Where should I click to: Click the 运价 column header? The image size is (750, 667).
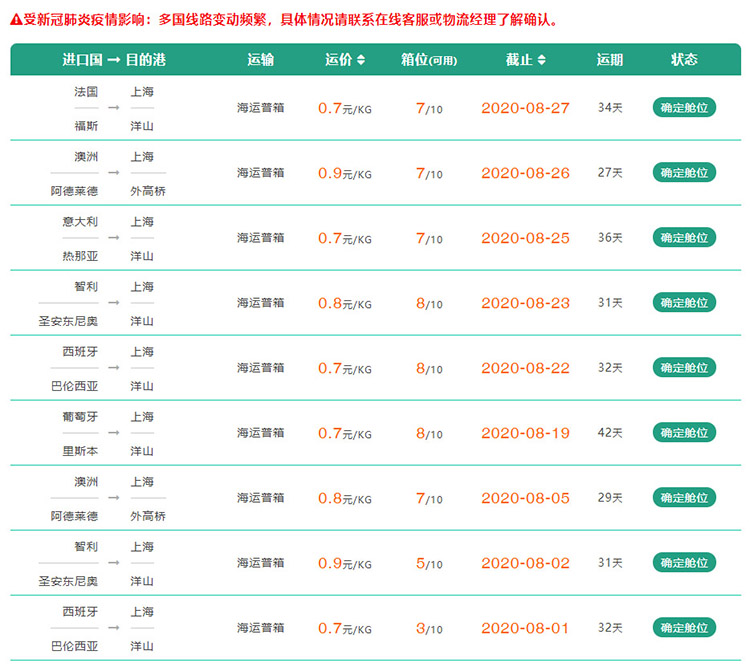pos(339,60)
